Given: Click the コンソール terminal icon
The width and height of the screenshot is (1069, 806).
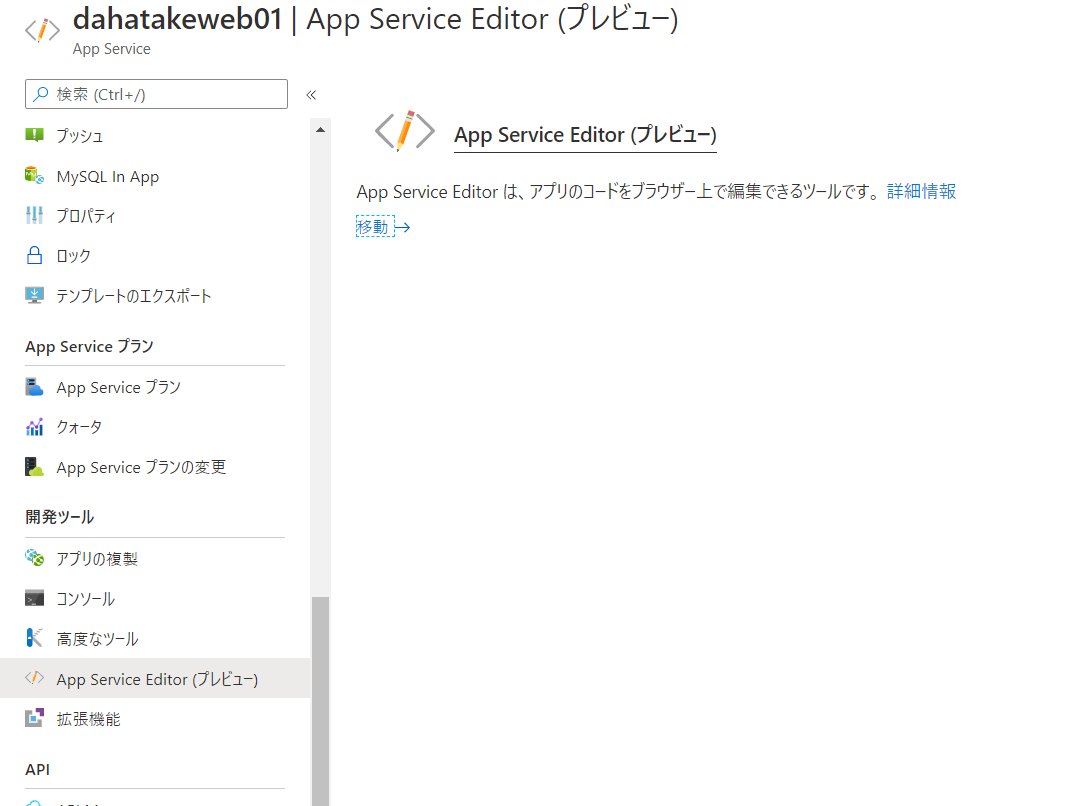Looking at the screenshot, I should click(34, 598).
